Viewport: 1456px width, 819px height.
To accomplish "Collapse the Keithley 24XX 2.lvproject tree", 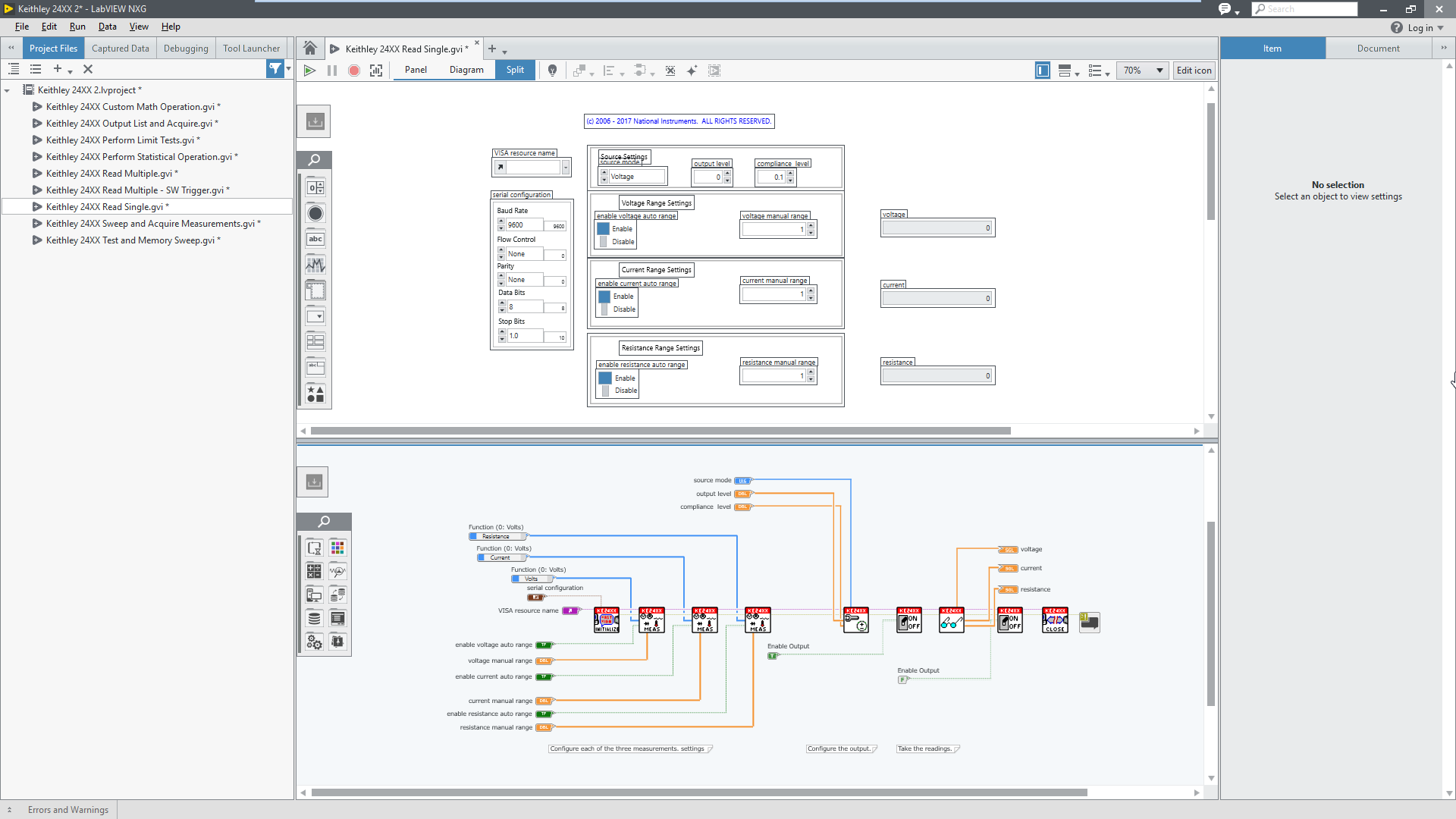I will coord(8,90).
